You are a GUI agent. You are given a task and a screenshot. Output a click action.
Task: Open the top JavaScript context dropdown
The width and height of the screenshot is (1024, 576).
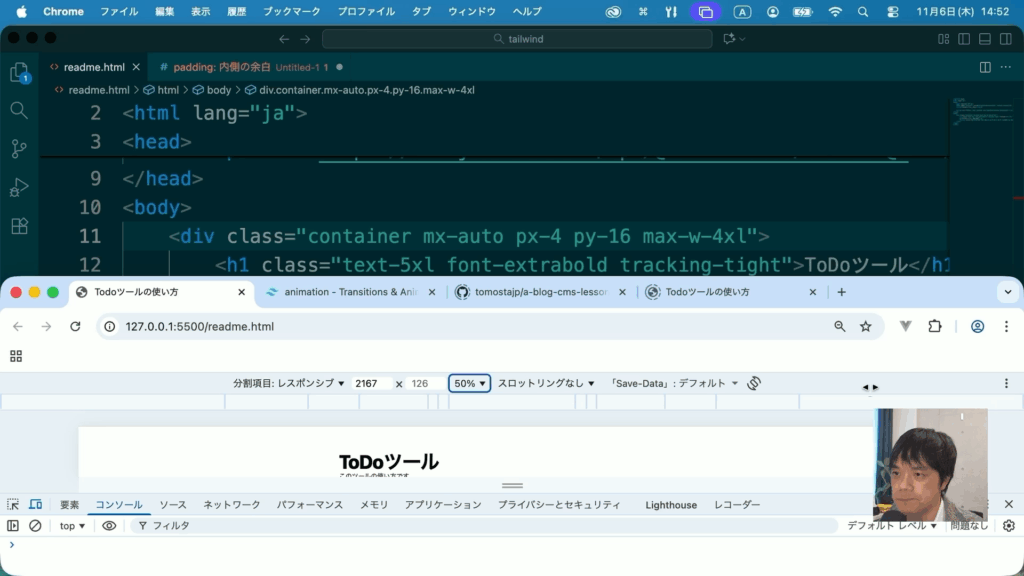click(x=73, y=525)
